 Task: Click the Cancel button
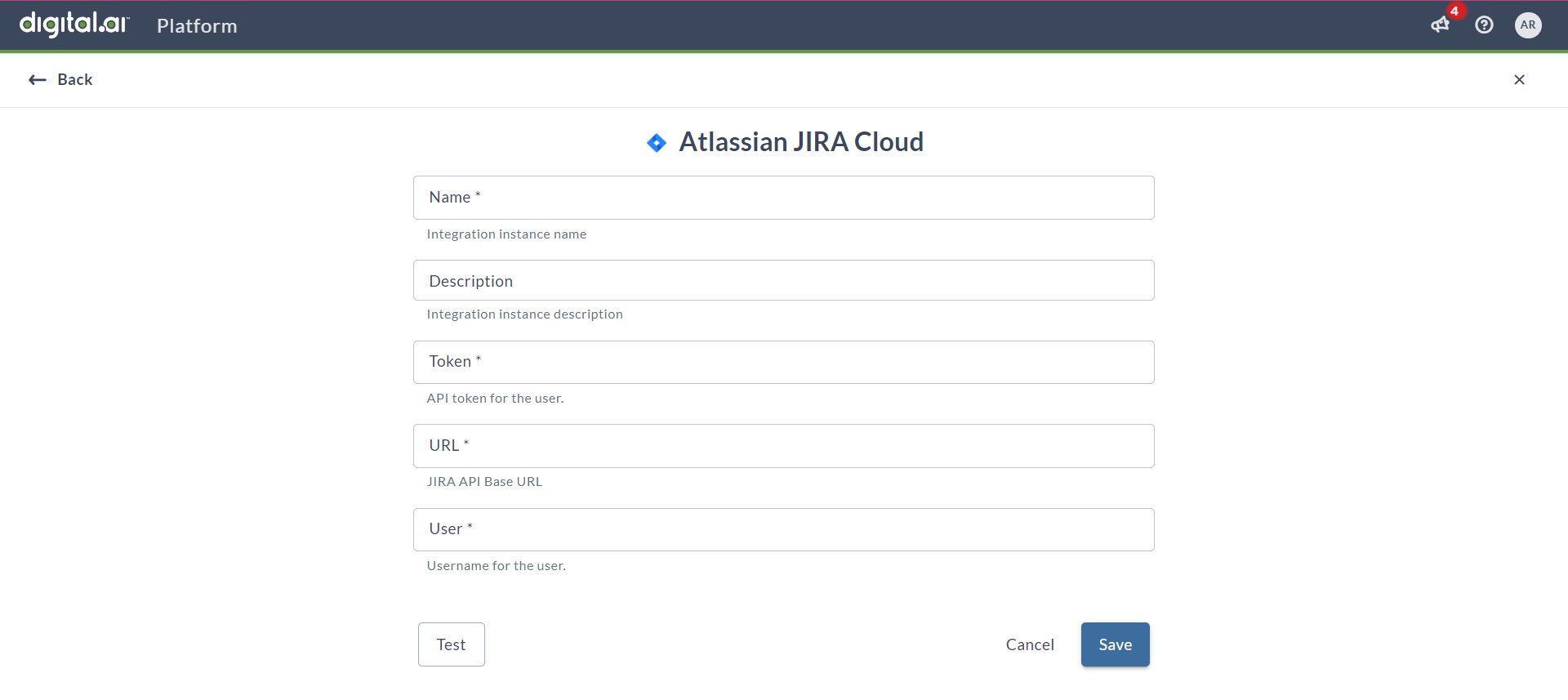pyautogui.click(x=1030, y=644)
